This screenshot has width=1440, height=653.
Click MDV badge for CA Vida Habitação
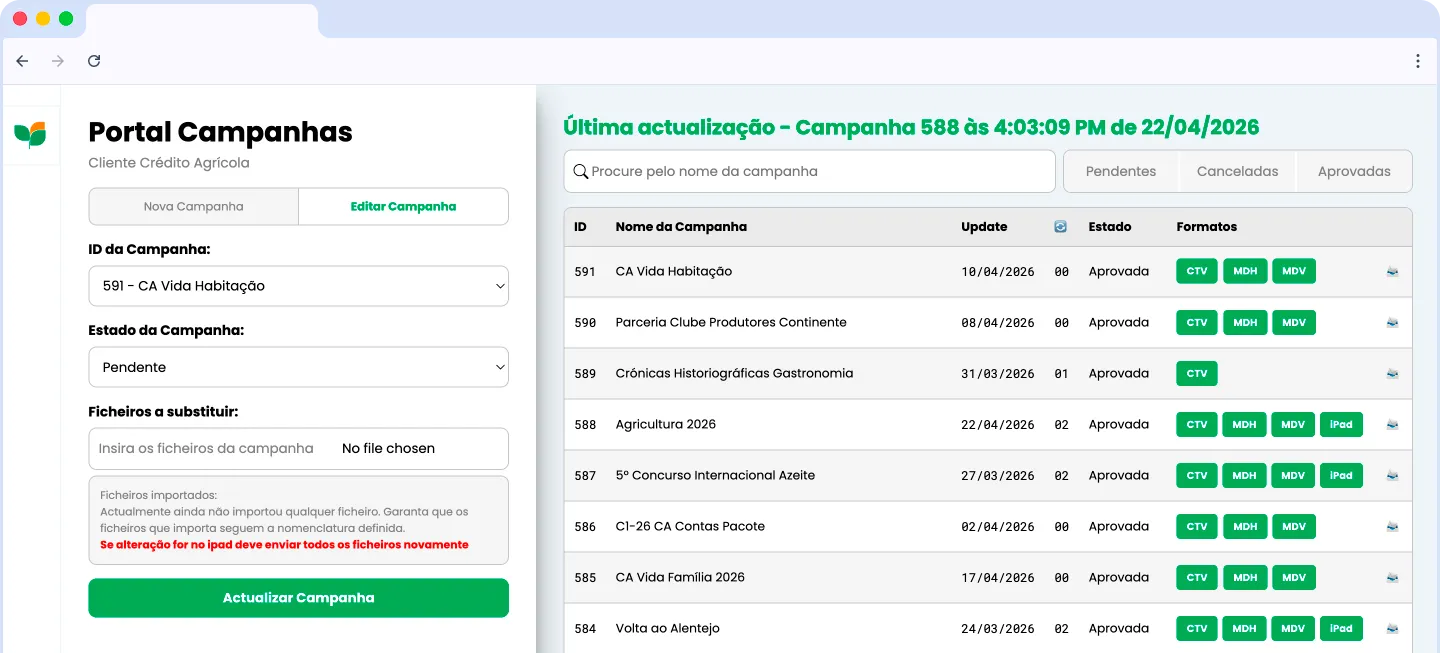1294,271
